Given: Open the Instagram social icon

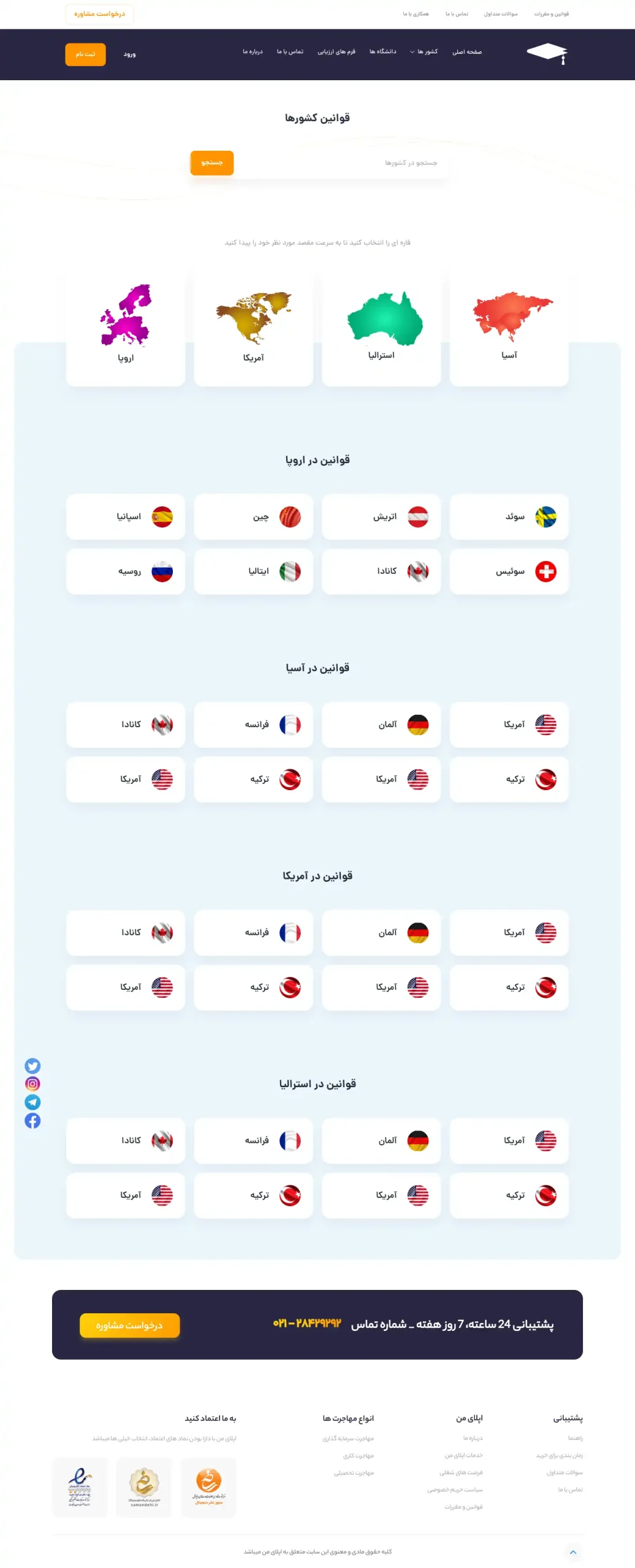Looking at the screenshot, I should tap(32, 1084).
